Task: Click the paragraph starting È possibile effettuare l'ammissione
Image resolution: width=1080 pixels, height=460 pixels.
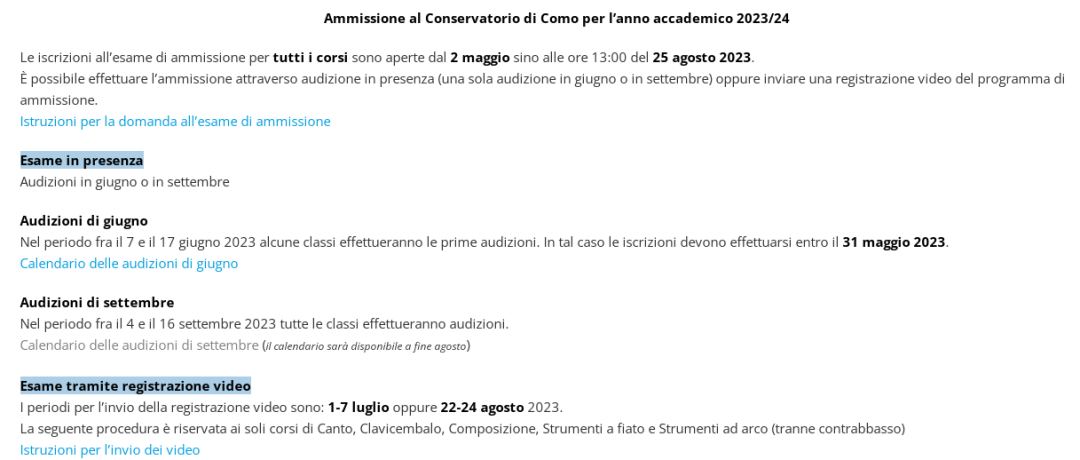Action: tap(540, 79)
